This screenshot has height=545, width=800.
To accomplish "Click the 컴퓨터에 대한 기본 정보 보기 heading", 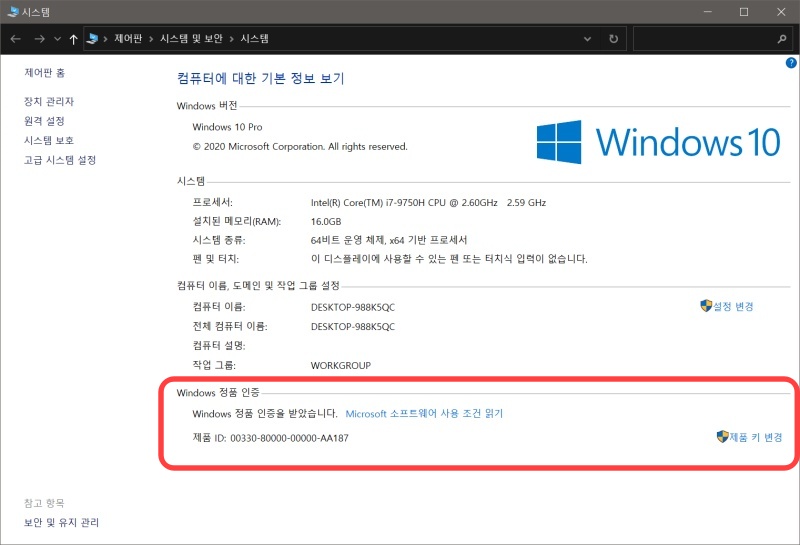I will click(261, 78).
